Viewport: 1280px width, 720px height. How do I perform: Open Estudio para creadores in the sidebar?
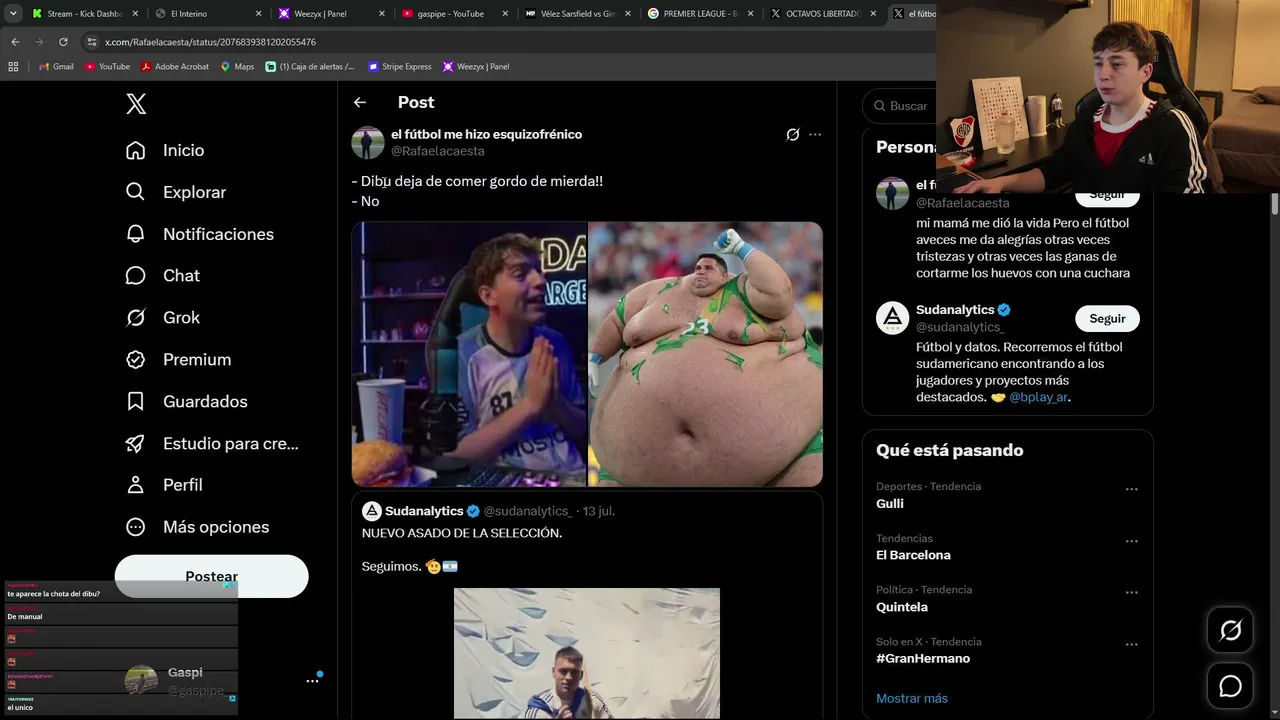[x=212, y=443]
